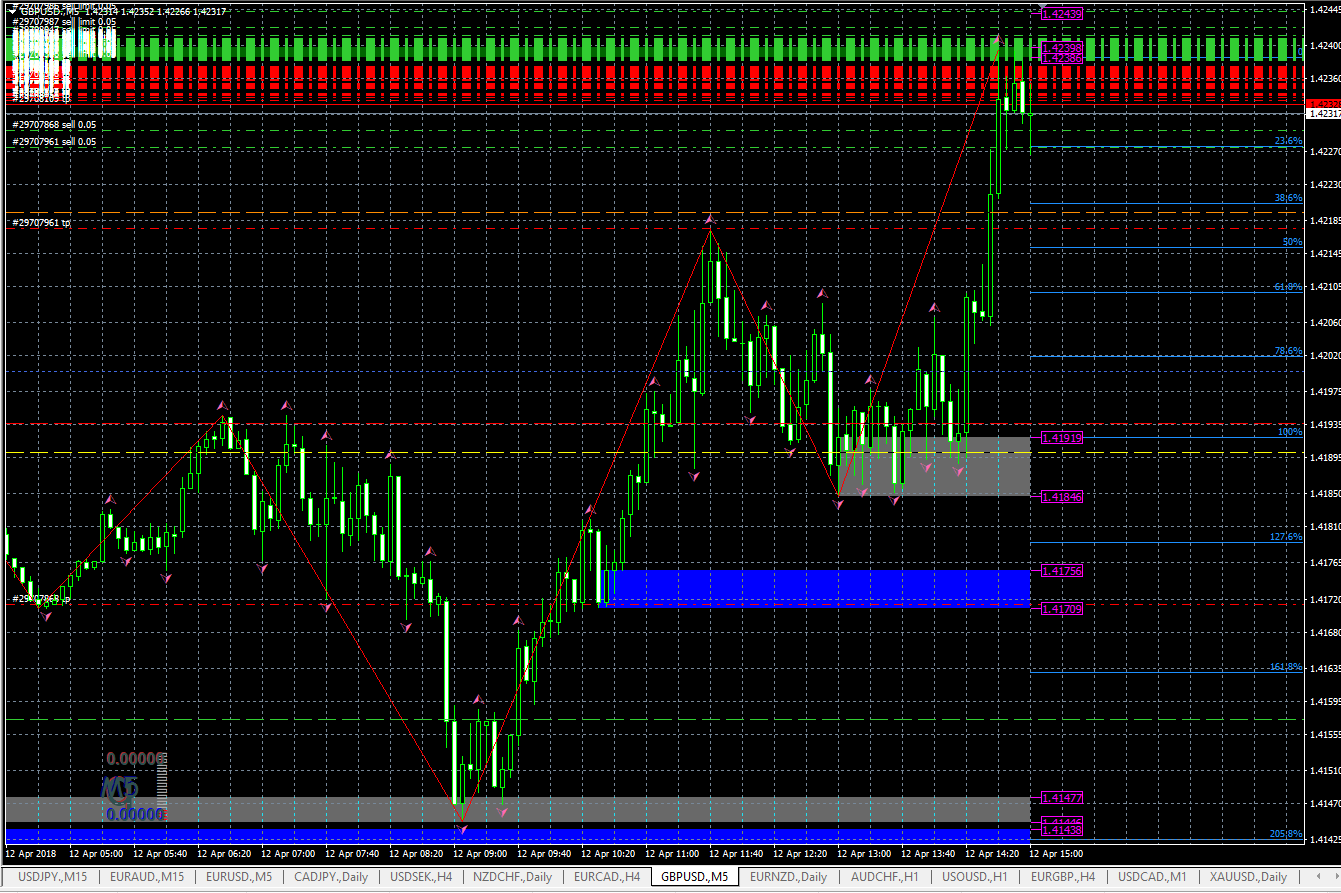Click the 50% Fibonacci level label
1341x893 pixels.
pyautogui.click(x=1293, y=242)
